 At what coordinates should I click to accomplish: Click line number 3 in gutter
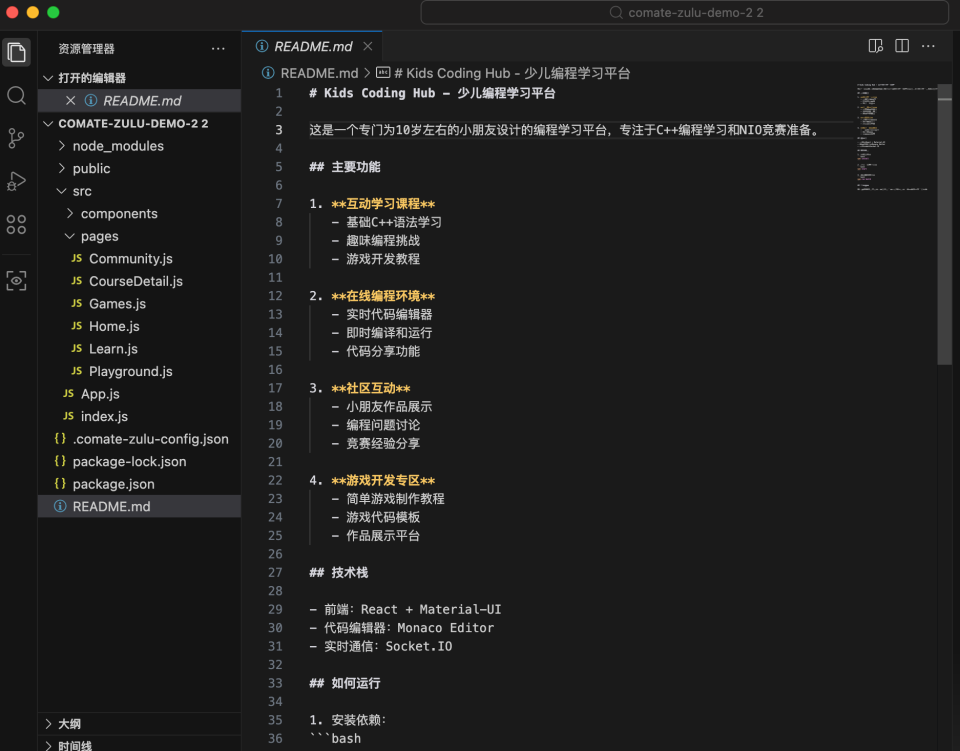pos(279,130)
